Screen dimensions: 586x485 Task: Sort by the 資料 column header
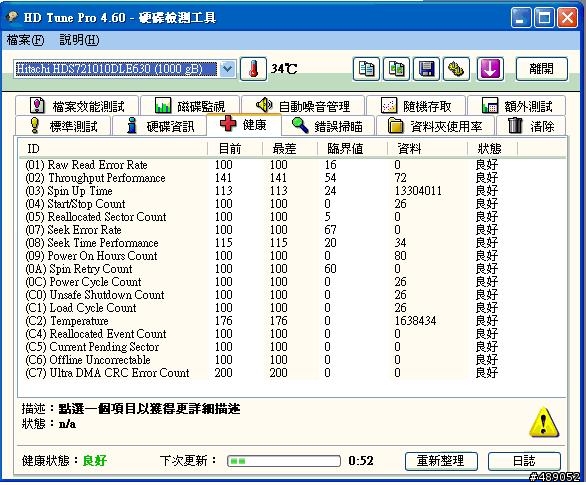[428, 149]
